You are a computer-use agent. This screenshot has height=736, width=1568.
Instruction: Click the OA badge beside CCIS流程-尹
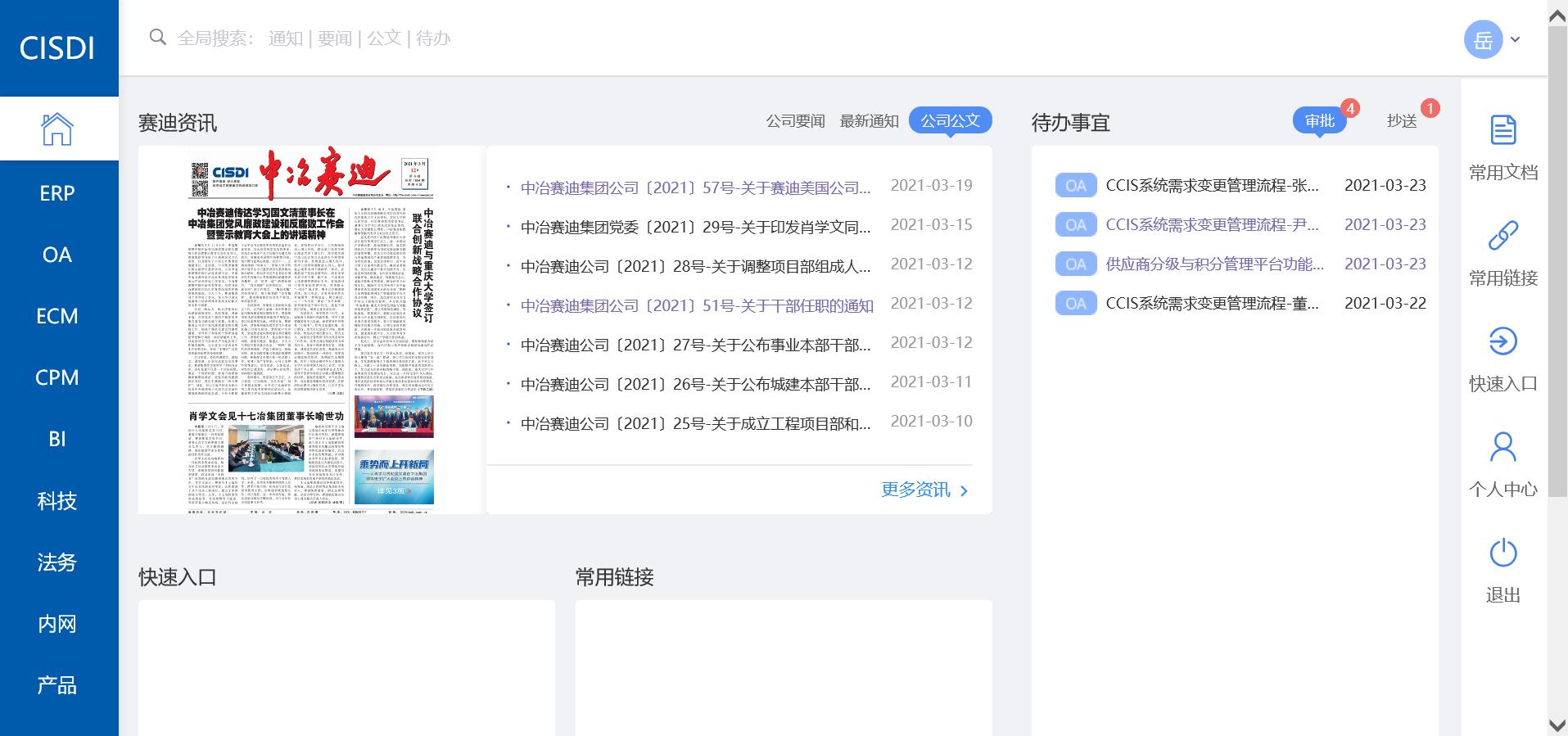(1075, 225)
